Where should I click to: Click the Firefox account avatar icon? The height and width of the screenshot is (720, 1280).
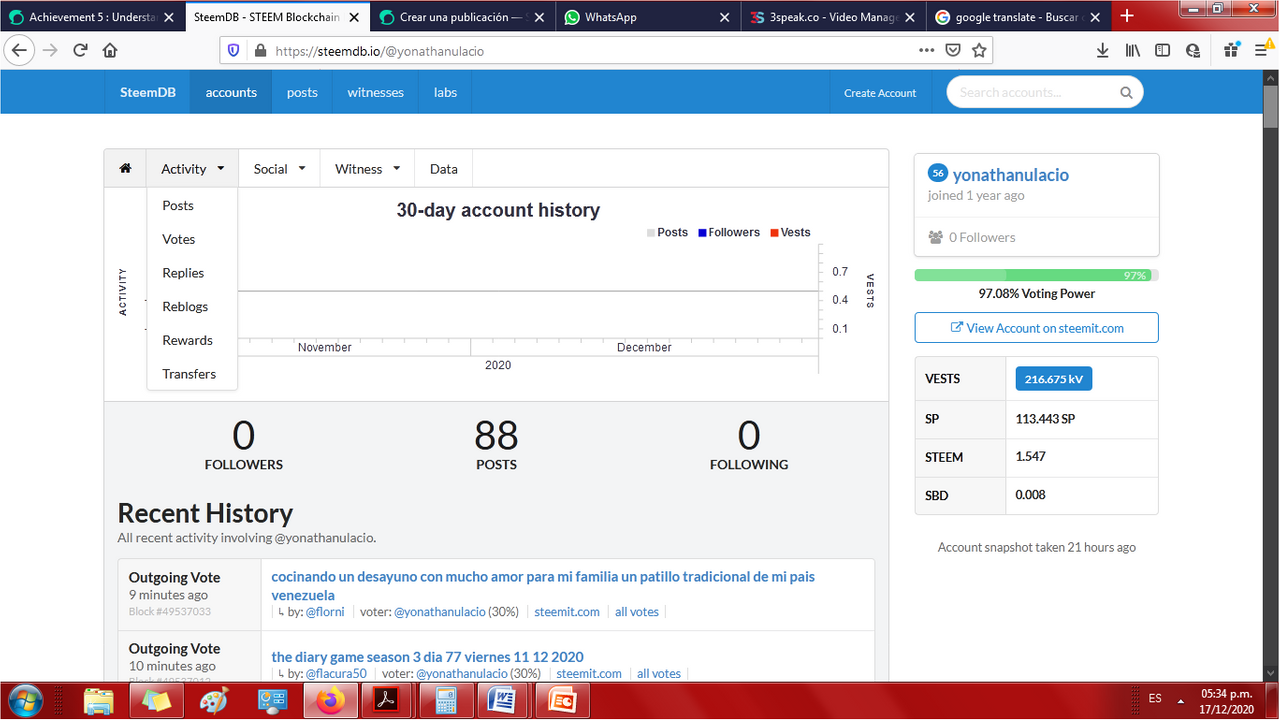tap(1192, 50)
